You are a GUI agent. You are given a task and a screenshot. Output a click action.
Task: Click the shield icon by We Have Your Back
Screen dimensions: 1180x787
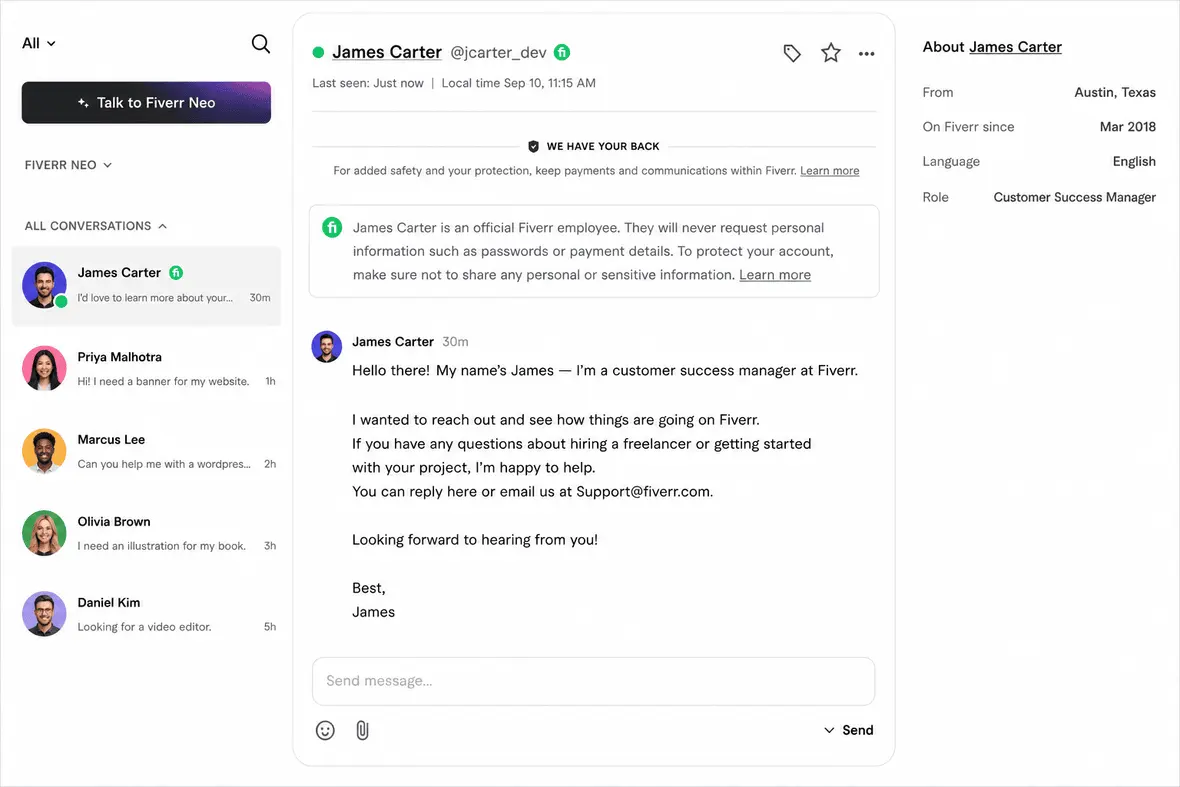[x=534, y=146]
